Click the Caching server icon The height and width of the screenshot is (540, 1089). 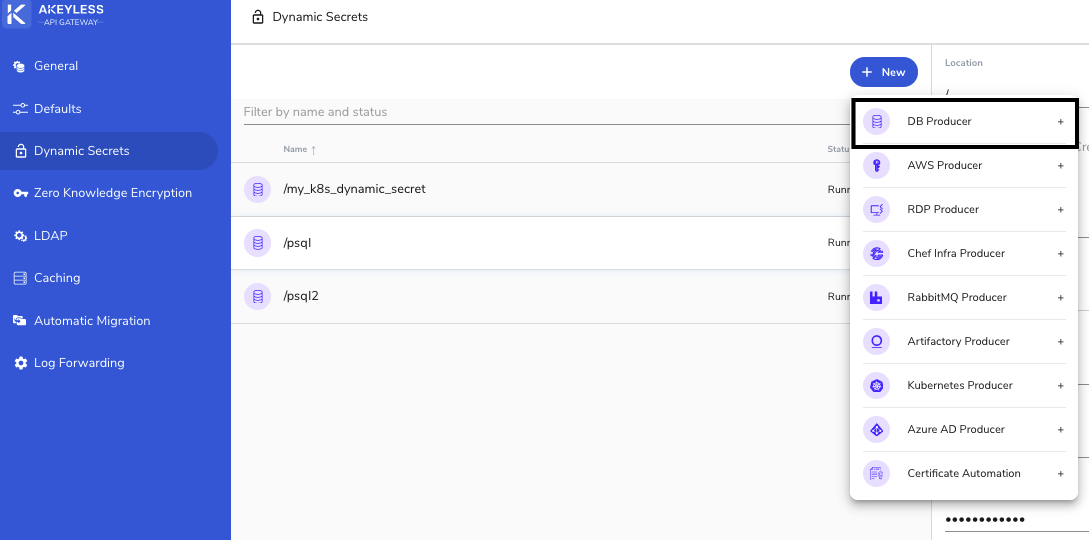[x=21, y=278]
